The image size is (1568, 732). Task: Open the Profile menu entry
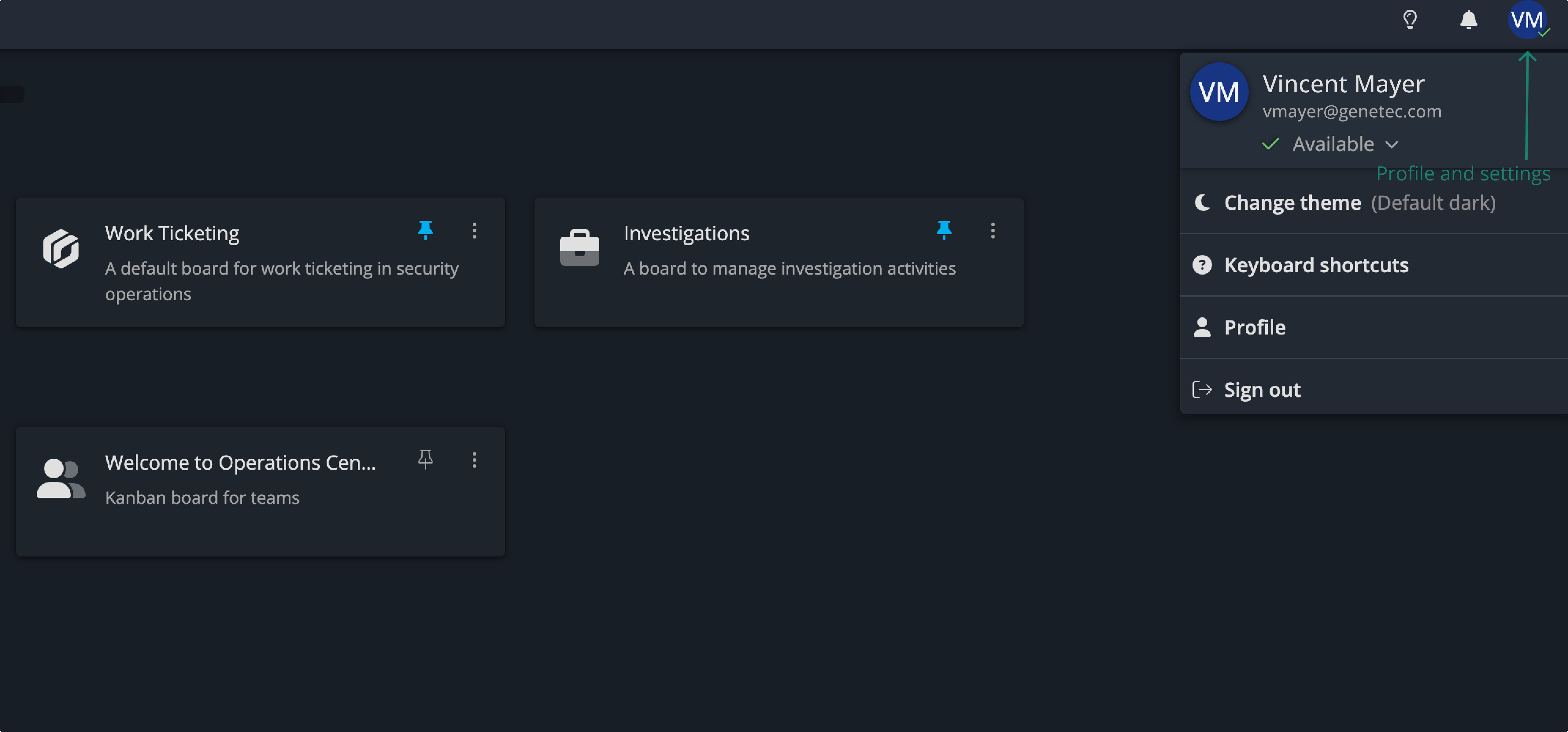(1374, 327)
